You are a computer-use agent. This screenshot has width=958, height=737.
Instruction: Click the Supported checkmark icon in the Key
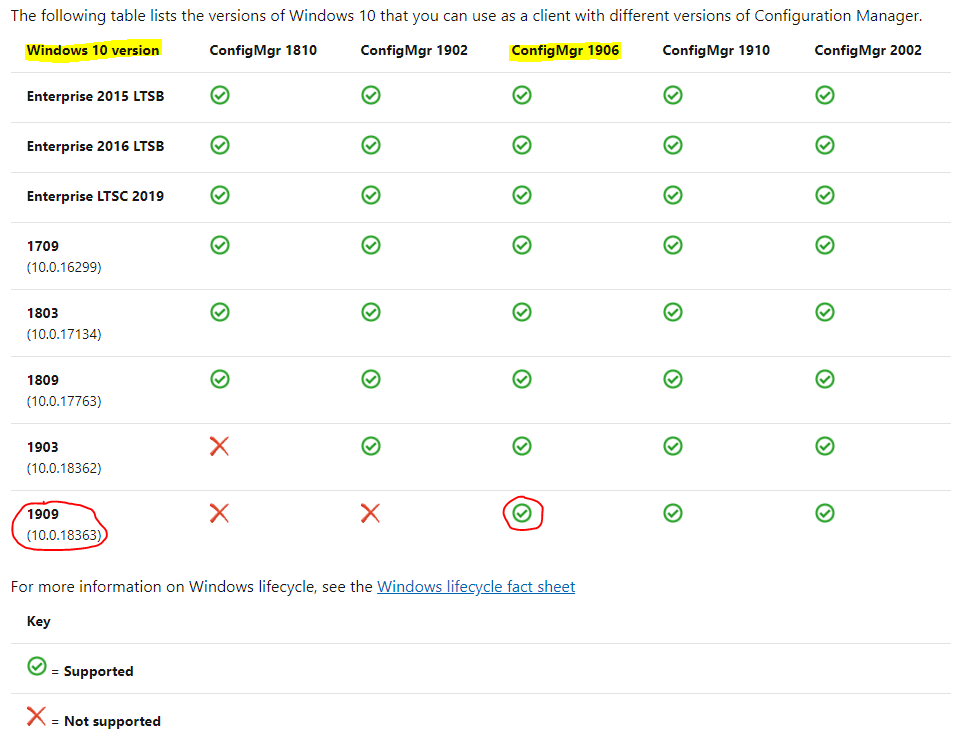click(x=37, y=666)
